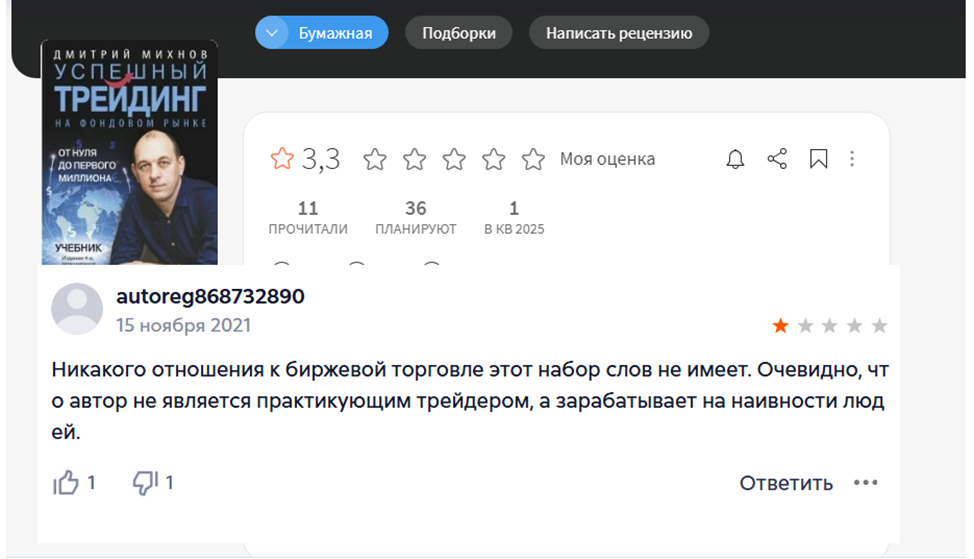Screen dimensions: 974x559
Task: Click Ответить to reply to the review
Action: 786,483
